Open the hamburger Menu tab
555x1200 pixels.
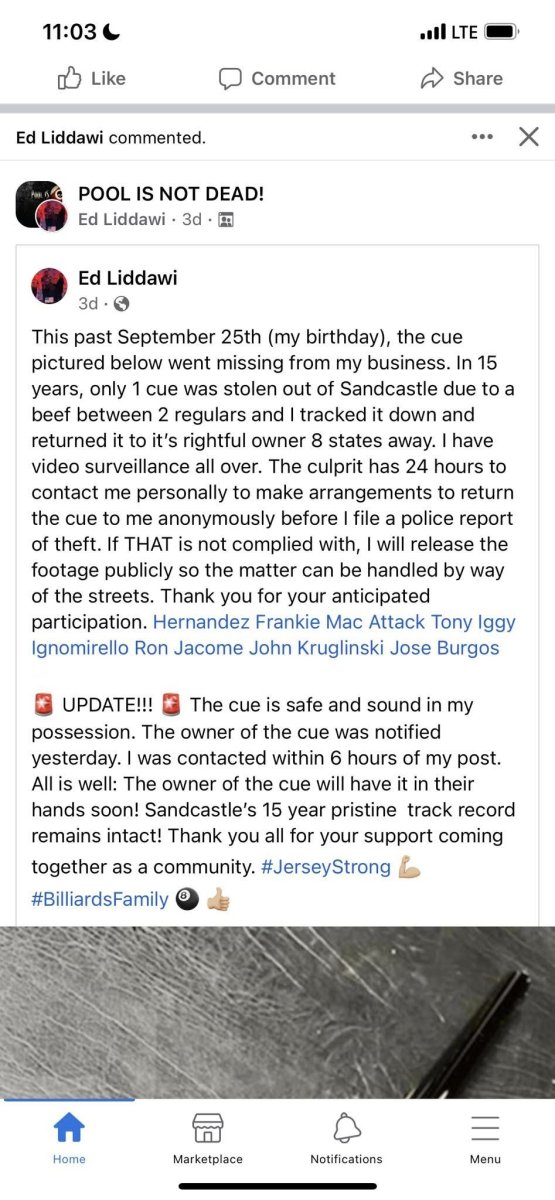[x=485, y=1138]
